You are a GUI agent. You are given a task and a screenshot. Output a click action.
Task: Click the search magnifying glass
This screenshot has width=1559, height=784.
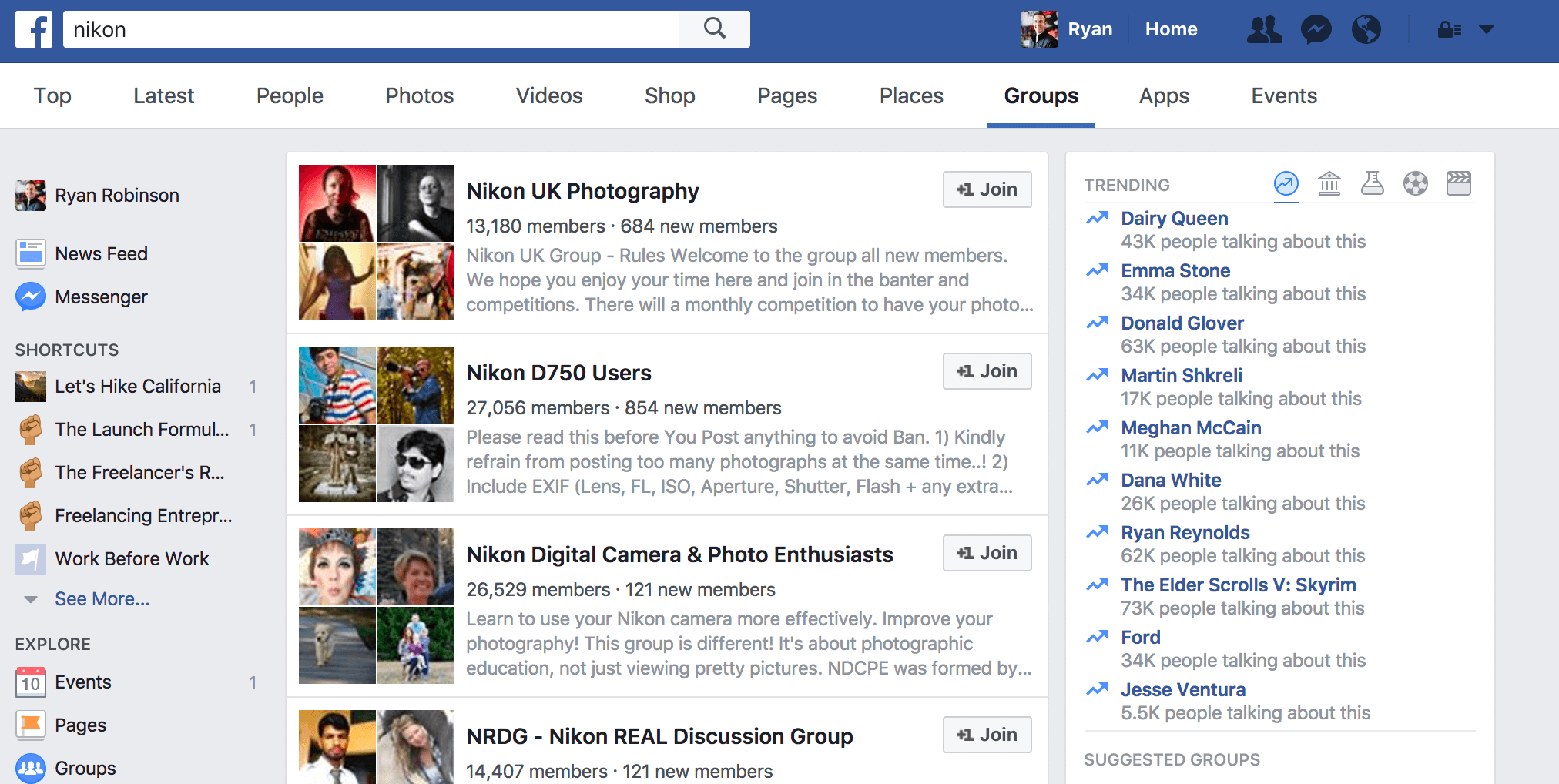click(714, 28)
